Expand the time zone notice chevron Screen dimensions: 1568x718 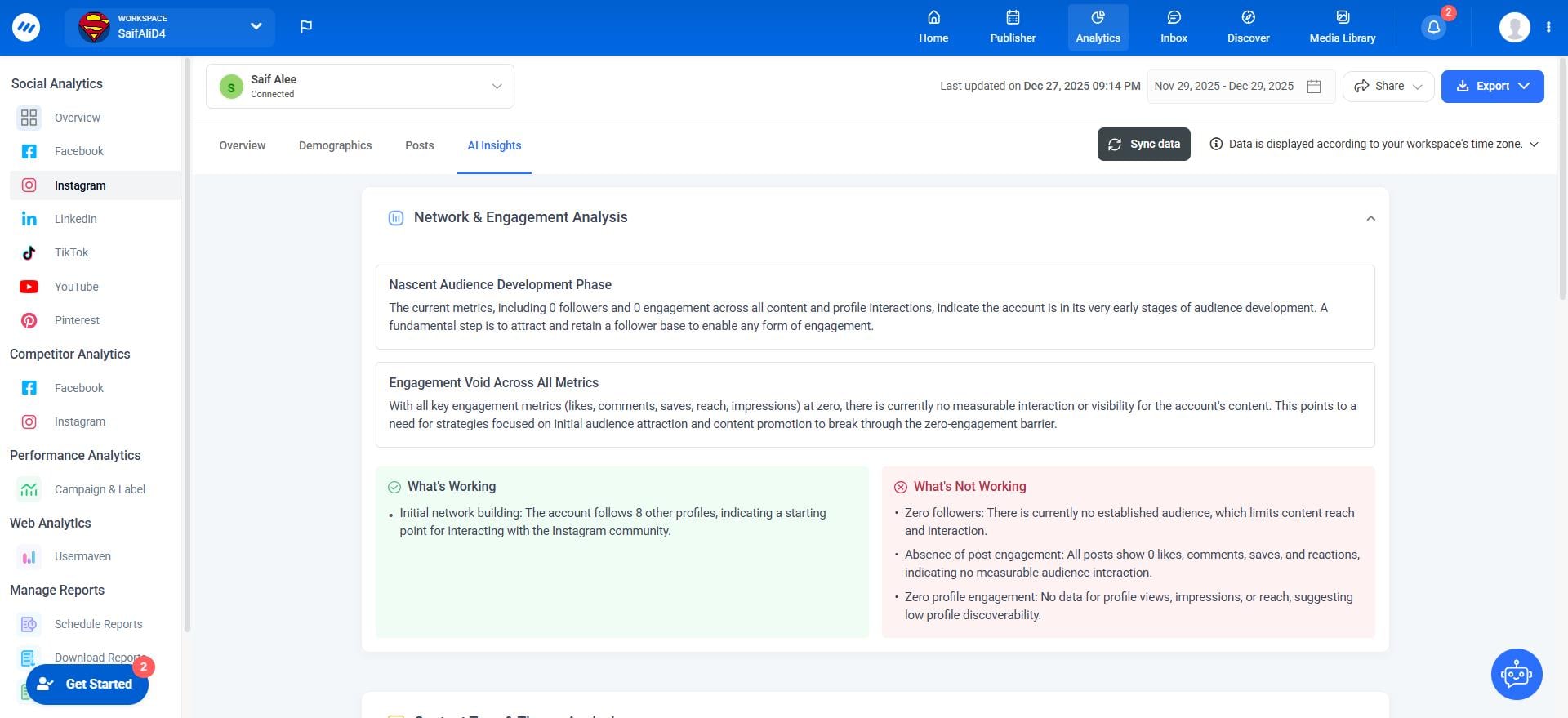click(x=1534, y=145)
